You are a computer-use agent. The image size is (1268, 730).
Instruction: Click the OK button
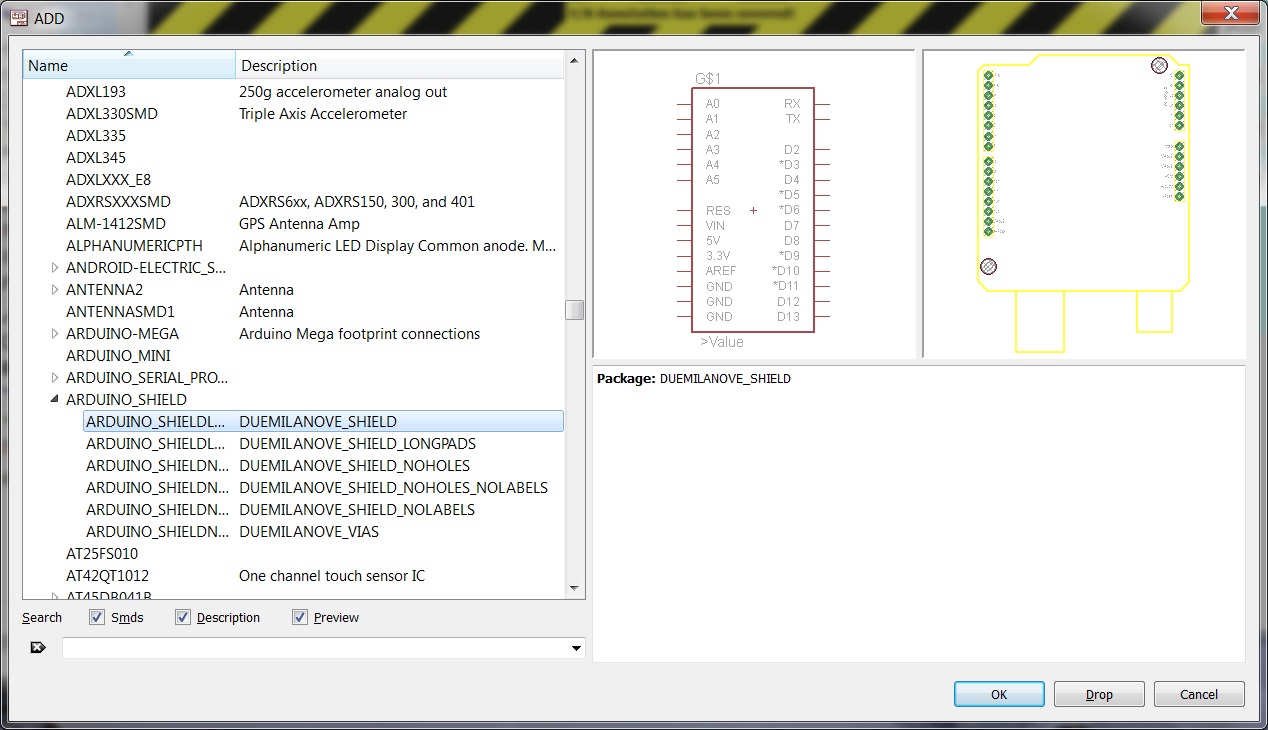click(x=999, y=694)
